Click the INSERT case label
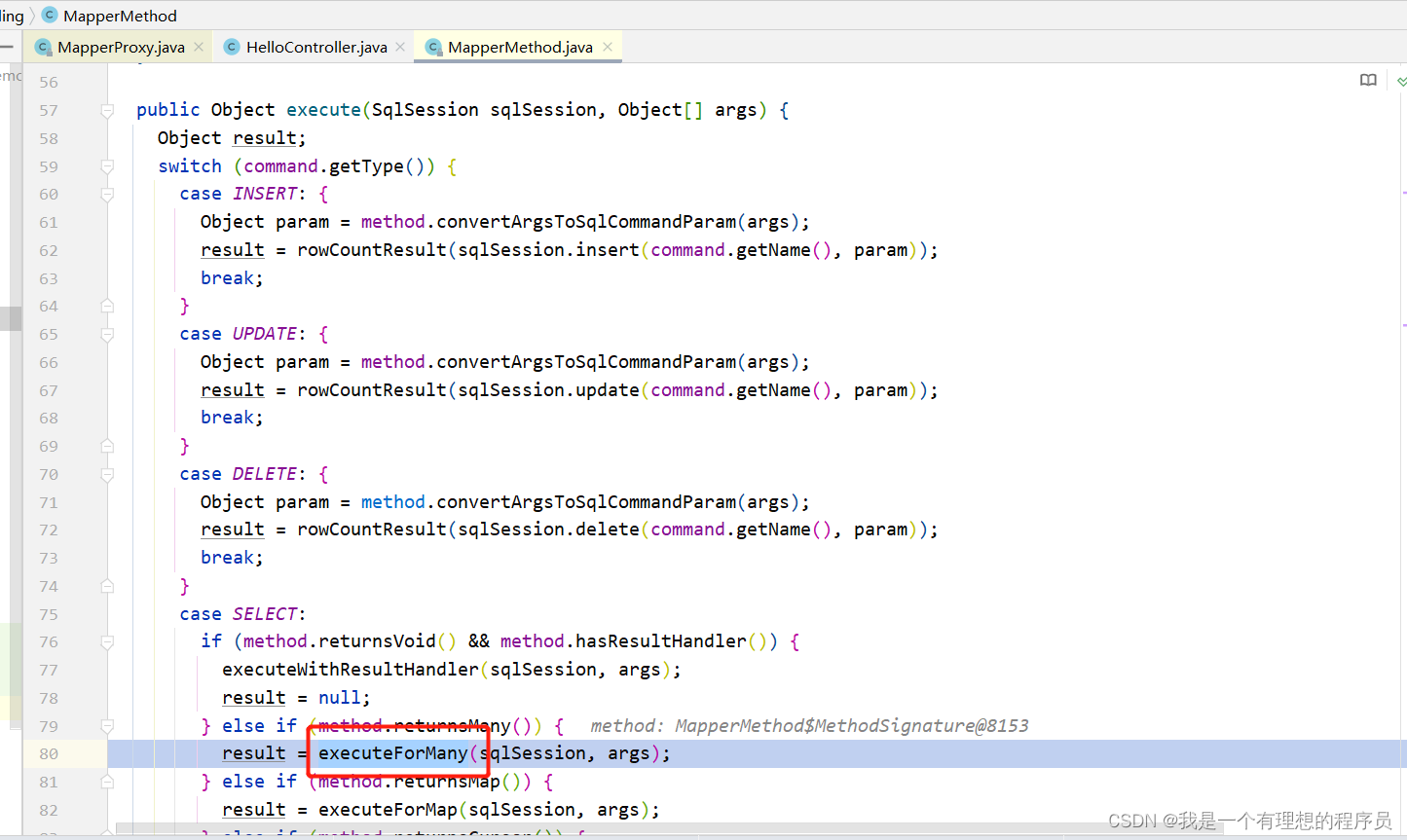Viewport: 1407px width, 840px height. tap(265, 194)
